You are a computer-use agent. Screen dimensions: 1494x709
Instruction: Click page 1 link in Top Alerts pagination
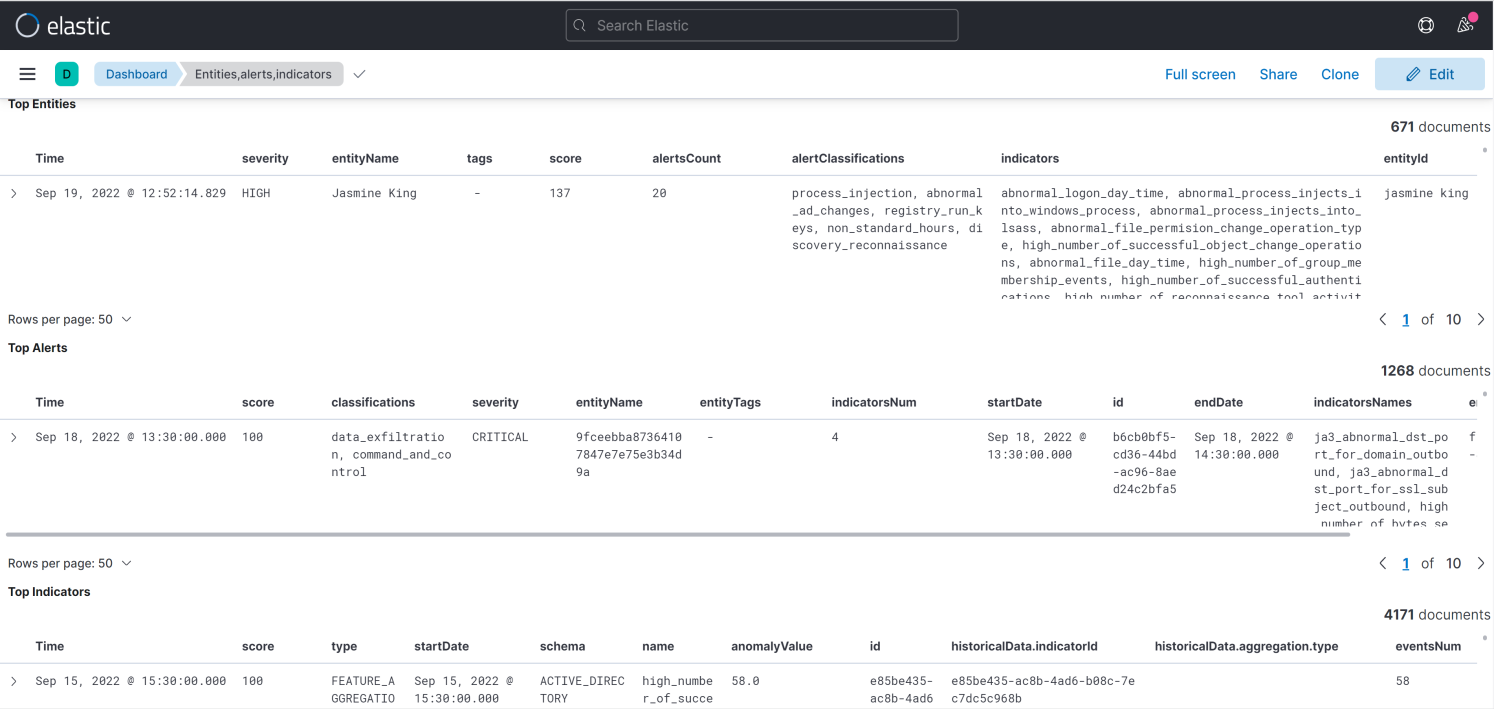(x=1405, y=563)
